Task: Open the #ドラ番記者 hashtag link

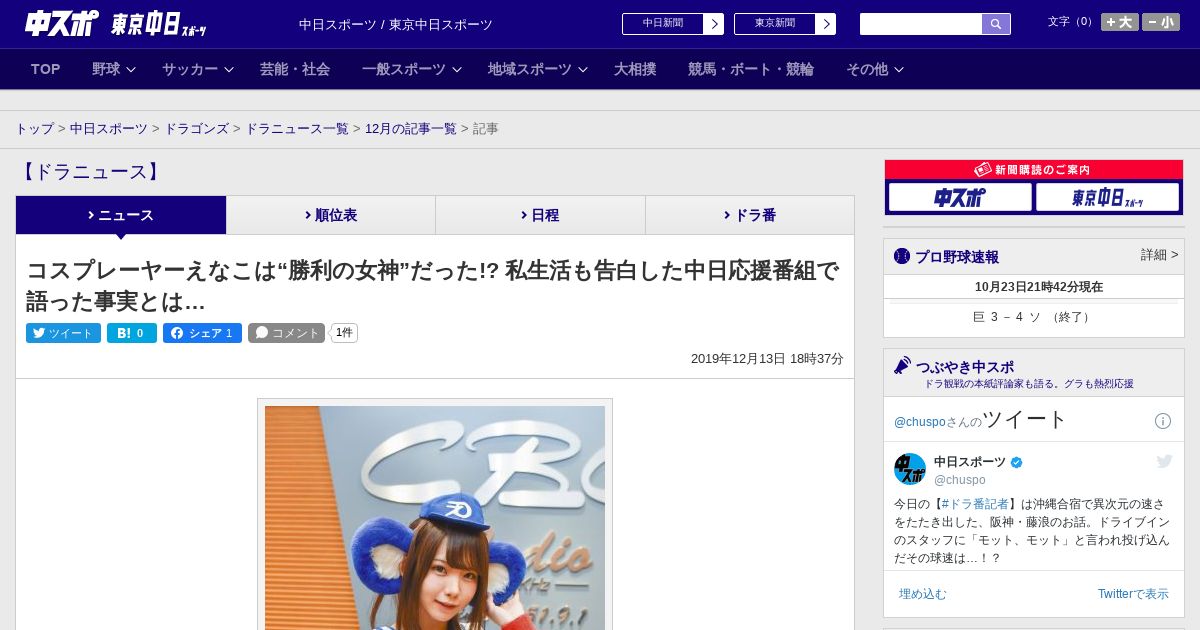Action: click(x=974, y=504)
